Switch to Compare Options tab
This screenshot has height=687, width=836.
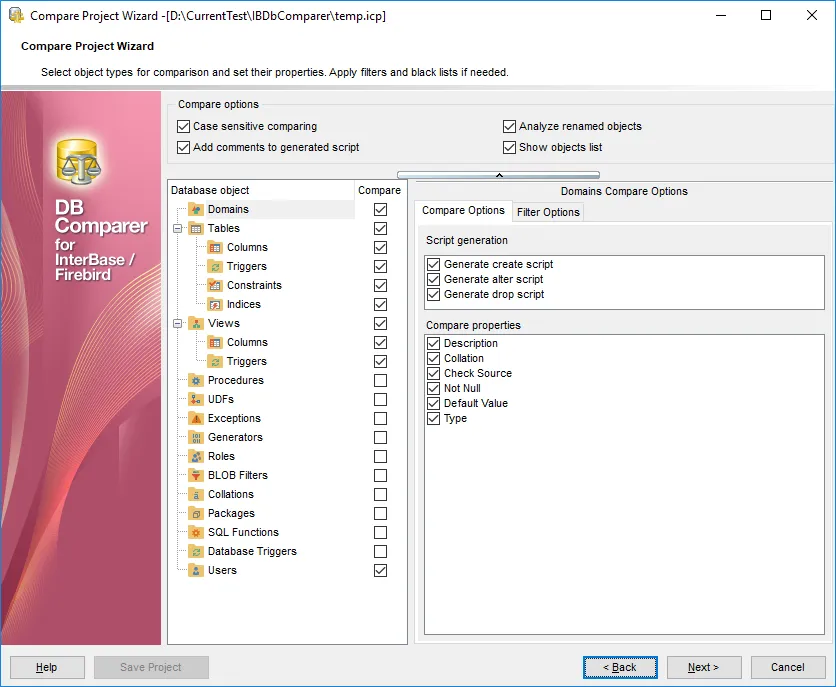(463, 211)
